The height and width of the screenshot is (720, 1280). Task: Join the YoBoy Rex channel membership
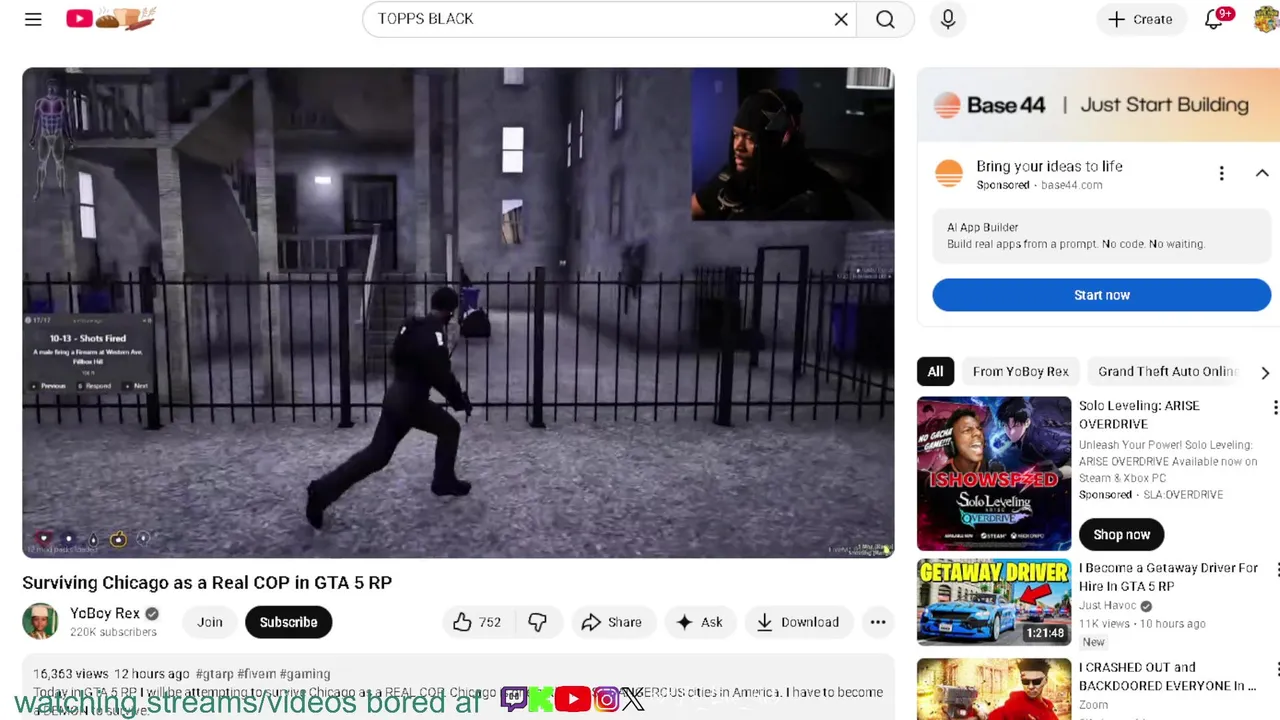coord(210,622)
